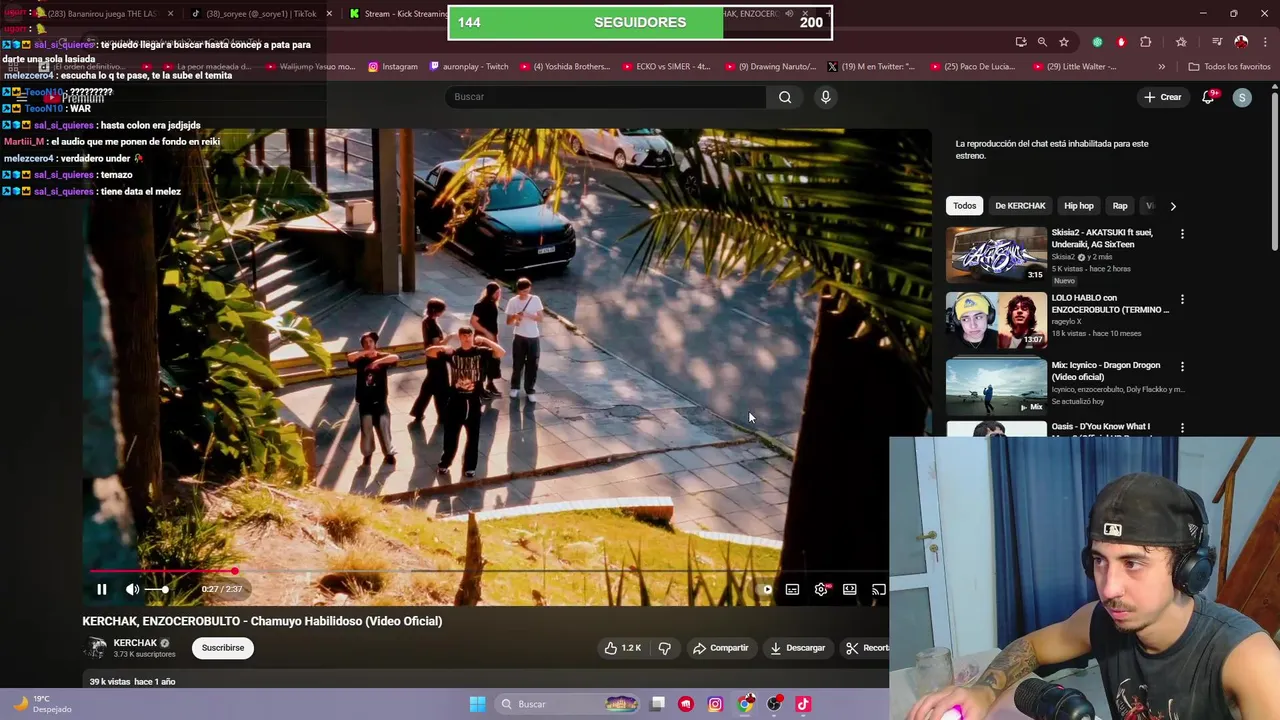Viewport: 1280px width, 720px height.
Task: Open the YouTube account avatar menu
Action: (x=1242, y=97)
